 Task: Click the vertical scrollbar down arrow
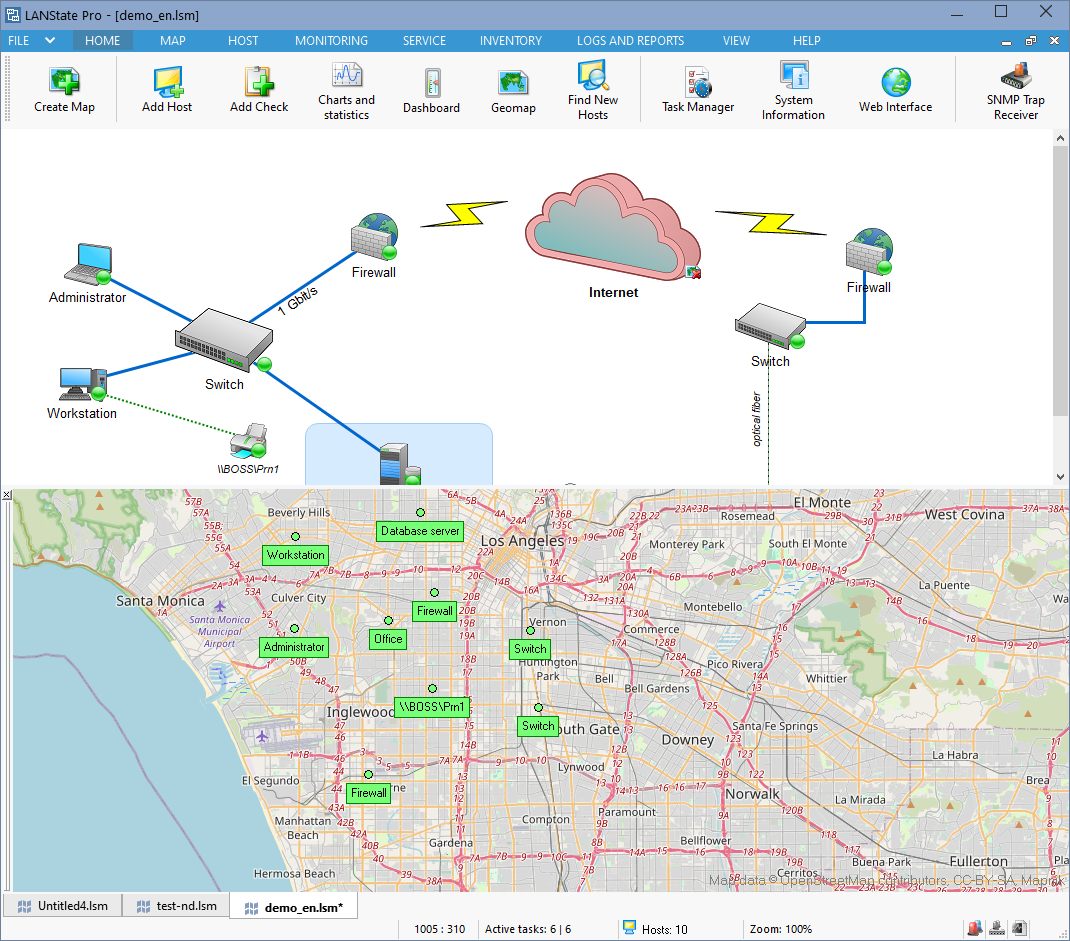click(x=1062, y=476)
